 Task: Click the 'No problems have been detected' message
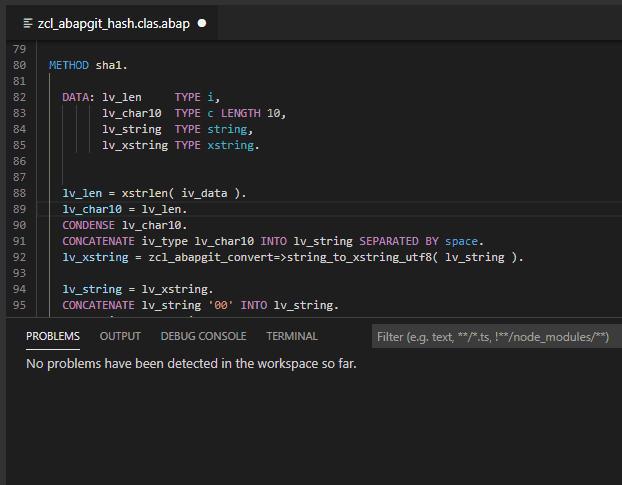click(x=191, y=363)
